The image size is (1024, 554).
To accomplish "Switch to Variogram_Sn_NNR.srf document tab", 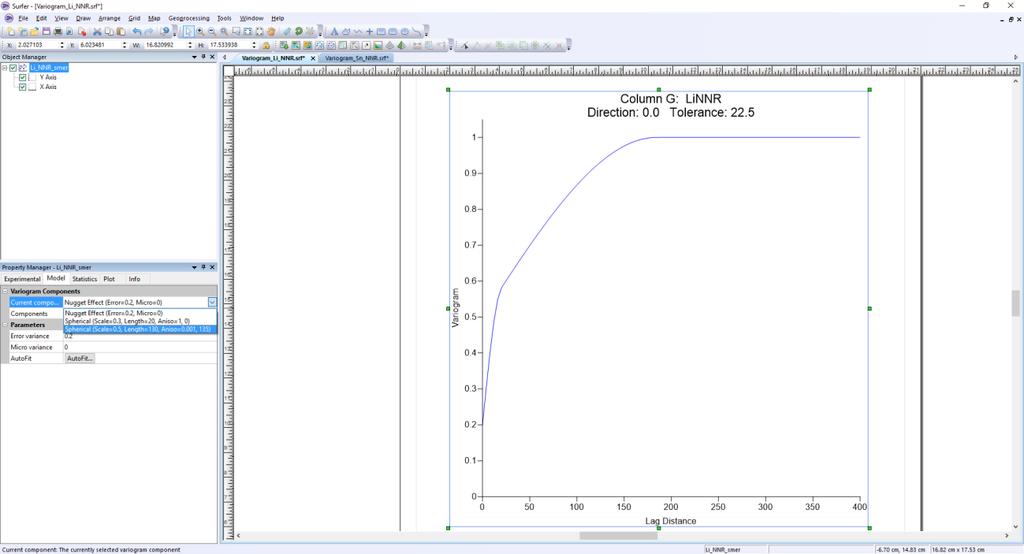I will tap(357, 58).
